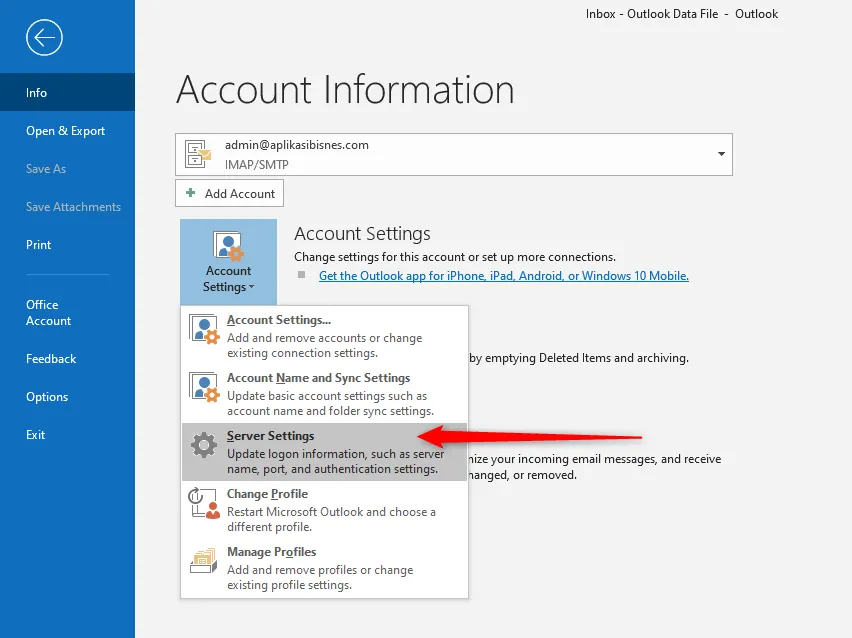Select Change Profile menu item
The image size is (852, 638).
[324, 510]
